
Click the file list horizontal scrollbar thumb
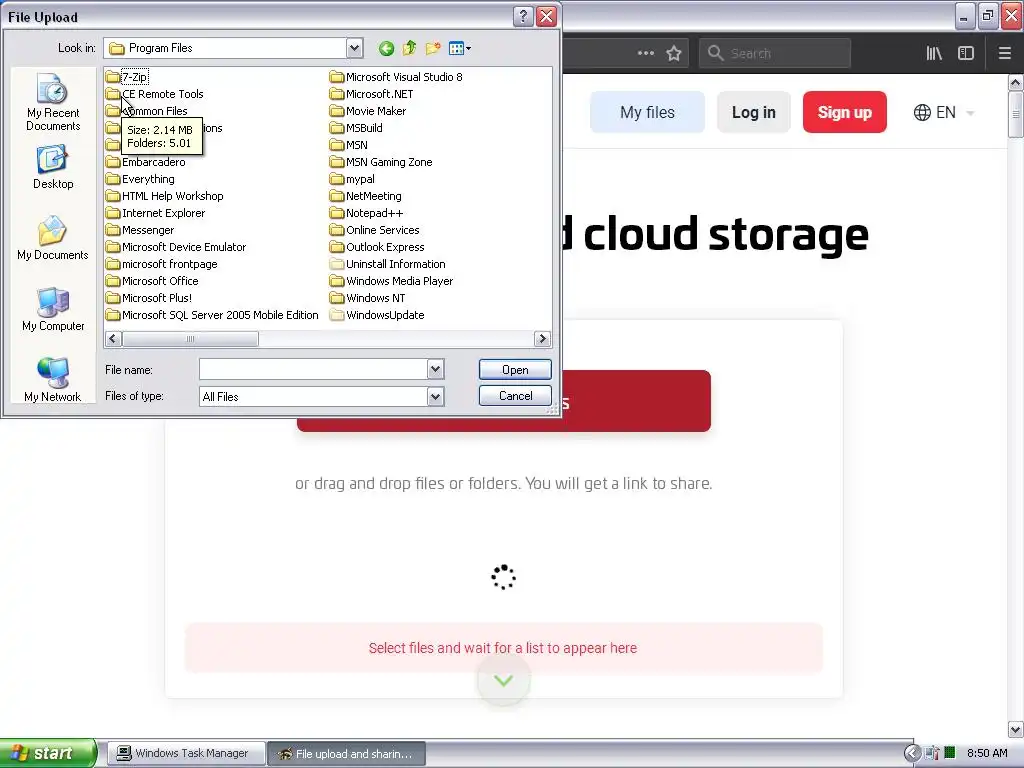pyautogui.click(x=190, y=338)
